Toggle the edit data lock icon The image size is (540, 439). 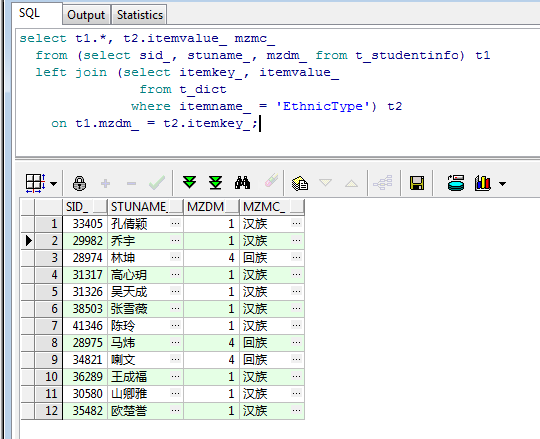click(x=79, y=184)
